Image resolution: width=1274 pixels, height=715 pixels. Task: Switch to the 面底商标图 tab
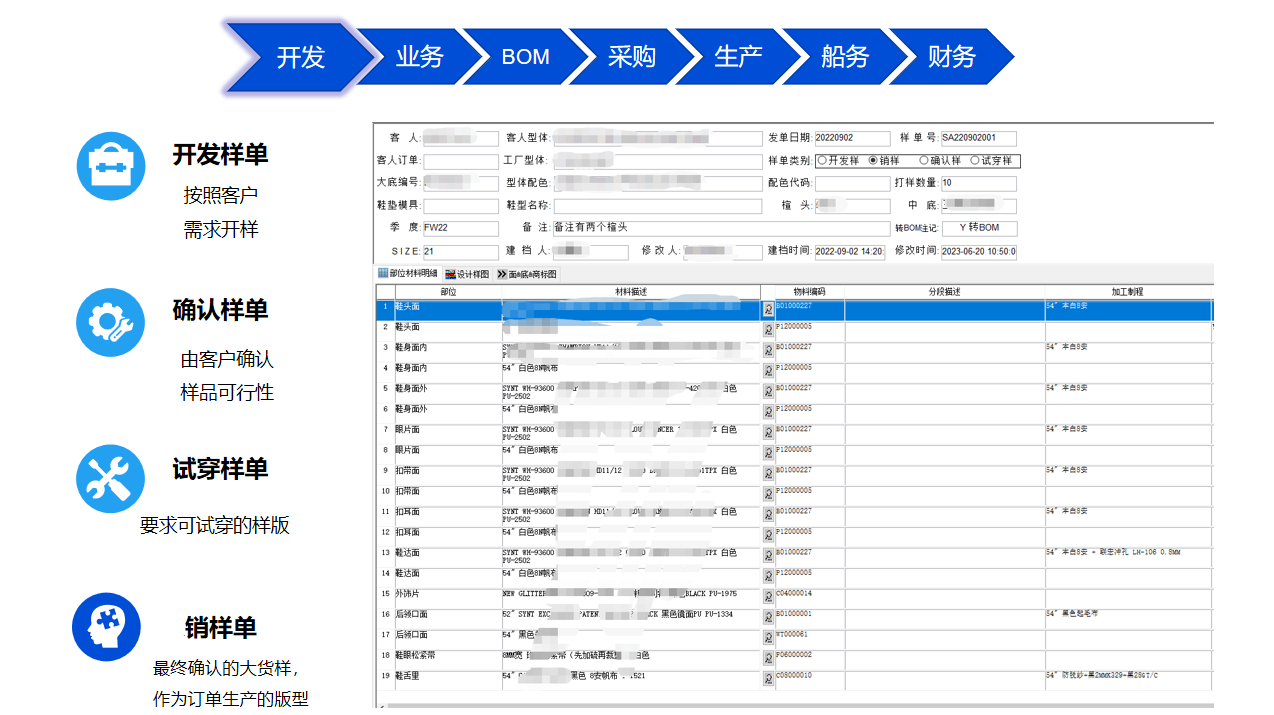click(x=527, y=274)
